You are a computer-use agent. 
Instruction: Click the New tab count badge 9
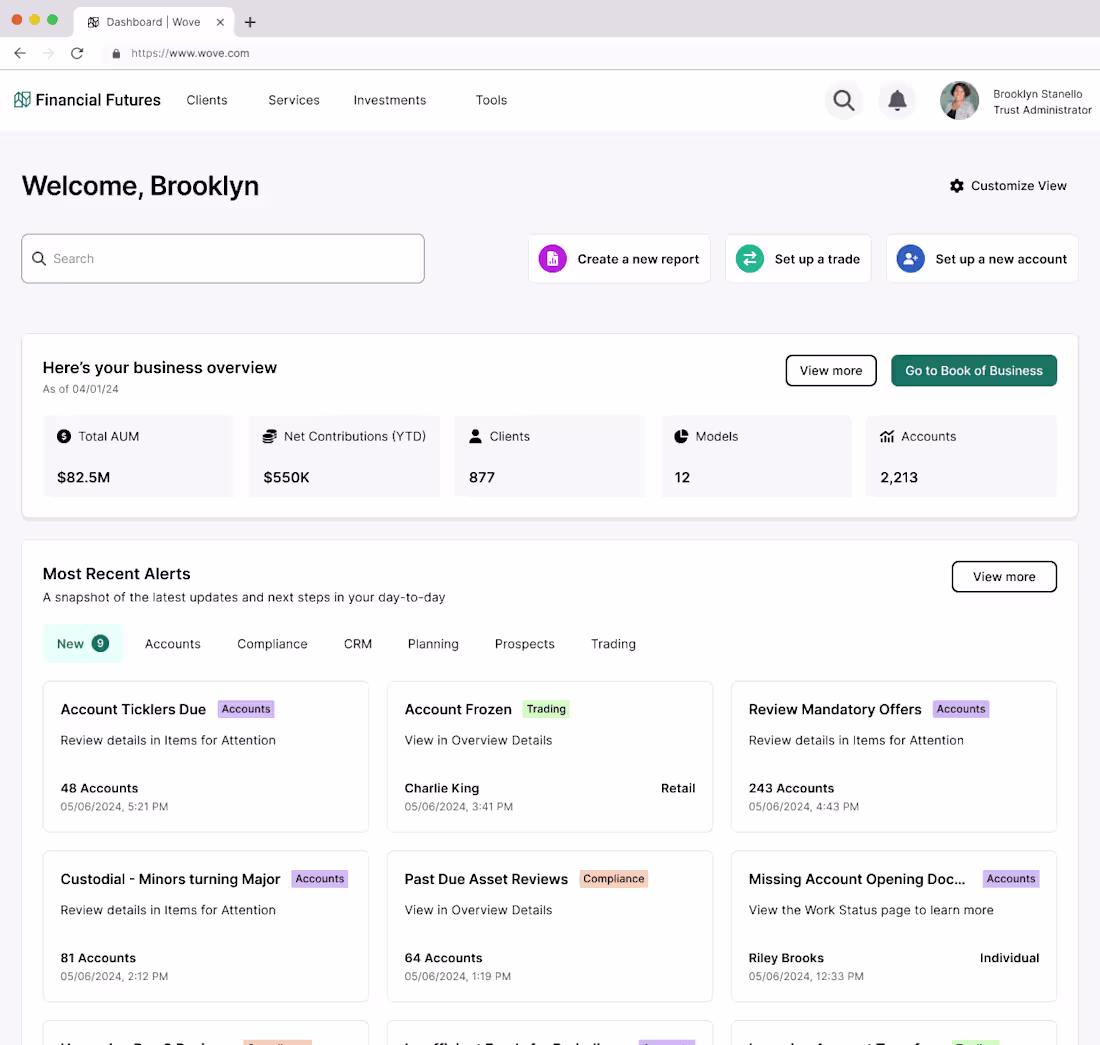pos(100,643)
